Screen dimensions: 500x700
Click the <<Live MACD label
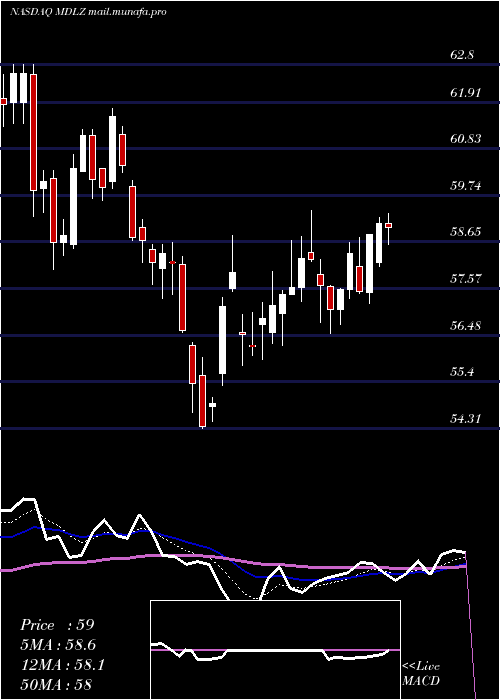[421, 673]
